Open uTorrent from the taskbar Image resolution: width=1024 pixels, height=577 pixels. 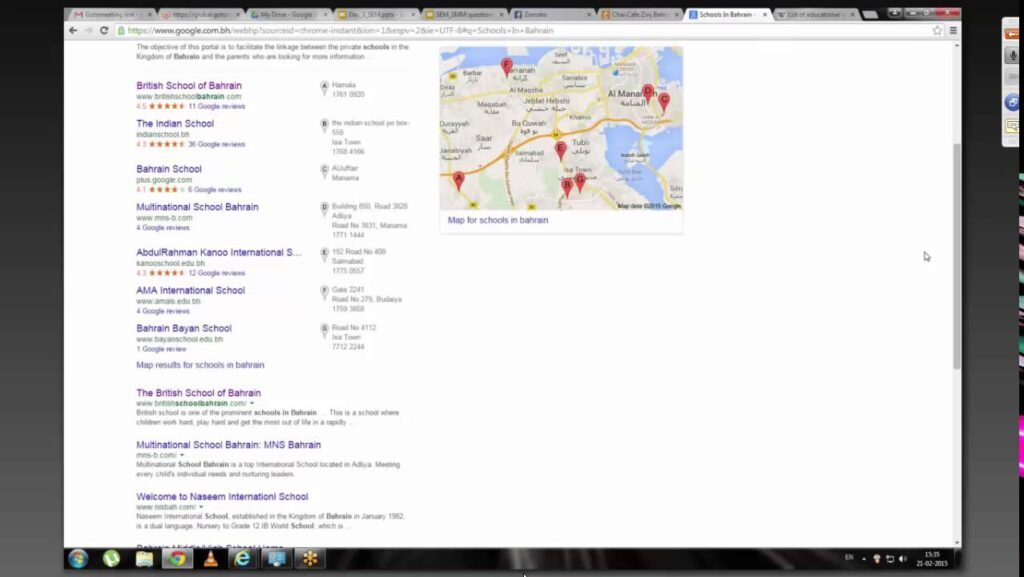coord(112,559)
